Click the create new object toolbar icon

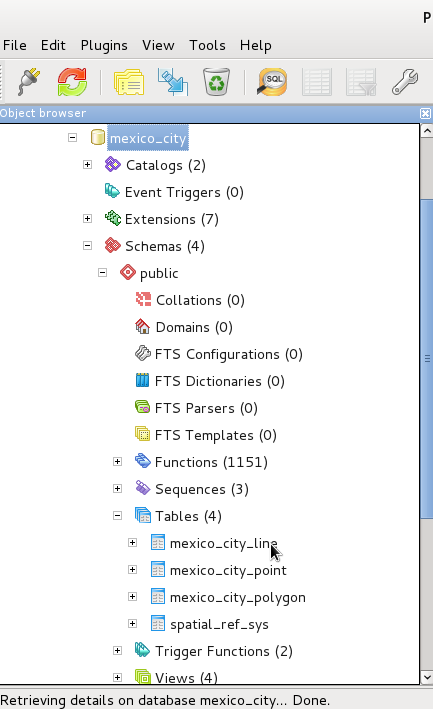pos(173,82)
